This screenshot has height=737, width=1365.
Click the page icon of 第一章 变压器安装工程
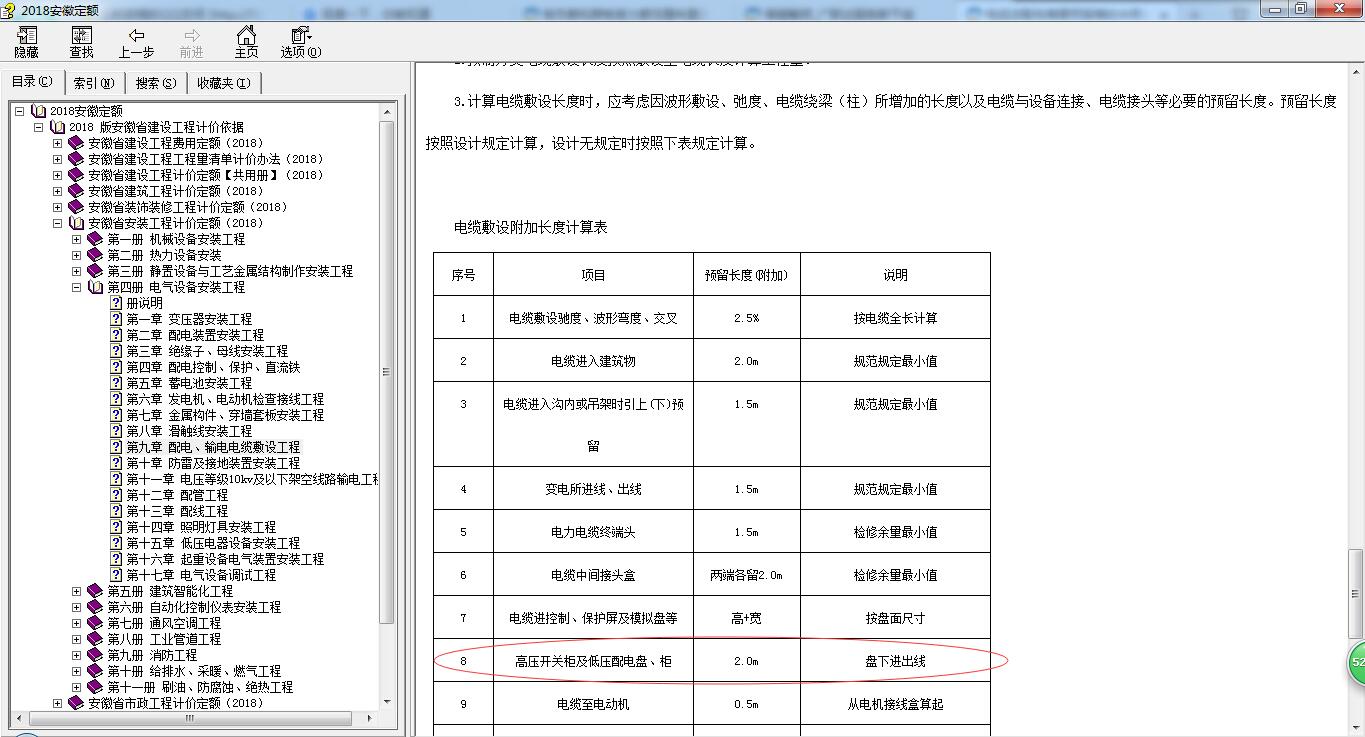click(116, 319)
